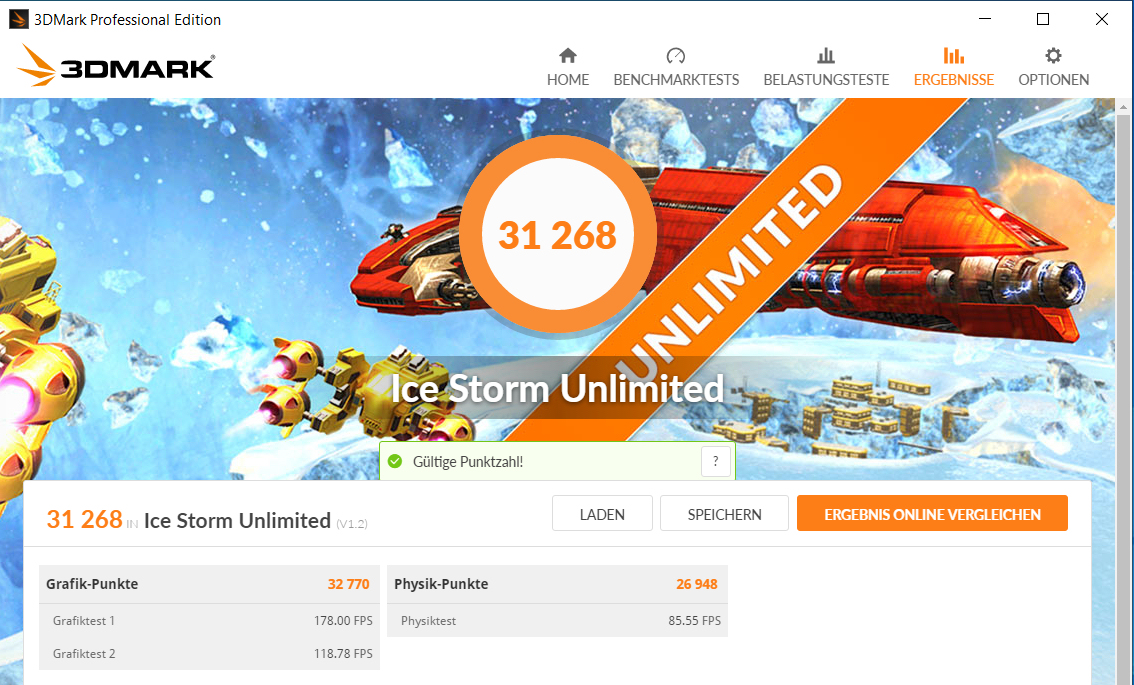Click the green valid score checkmark
Image resolution: width=1134 pixels, height=685 pixels.
[395, 461]
